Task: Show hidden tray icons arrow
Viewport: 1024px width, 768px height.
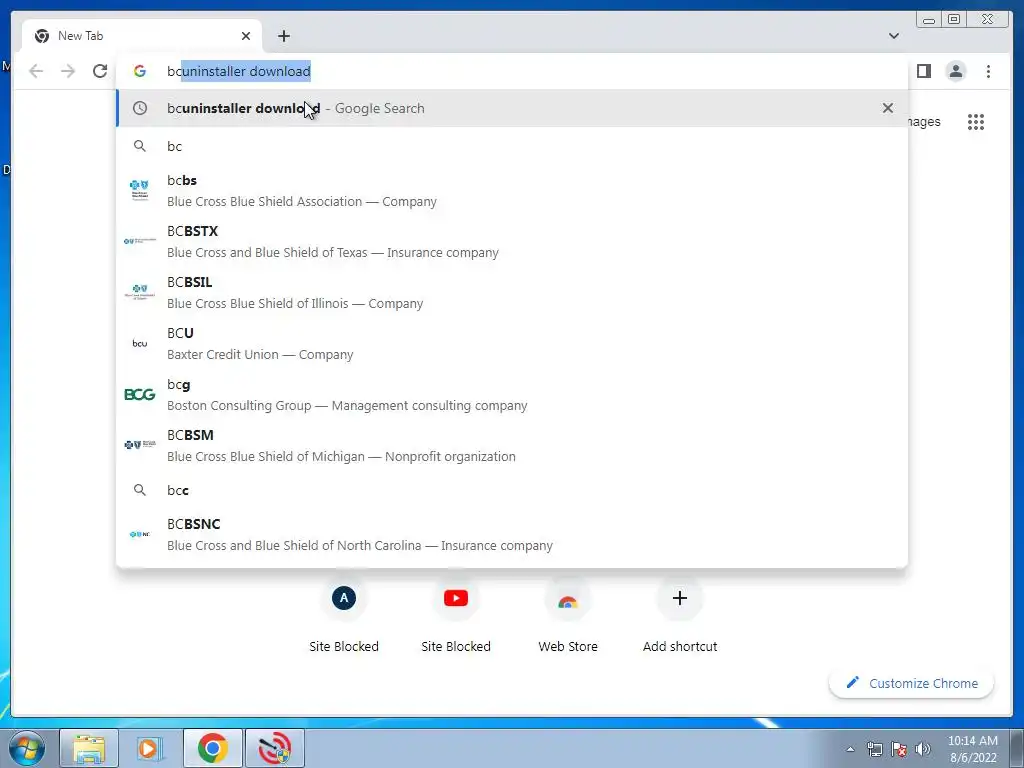Action: [x=850, y=749]
